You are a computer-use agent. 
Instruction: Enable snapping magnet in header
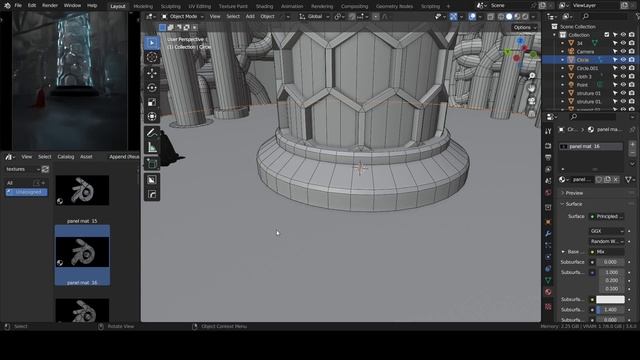[352, 17]
